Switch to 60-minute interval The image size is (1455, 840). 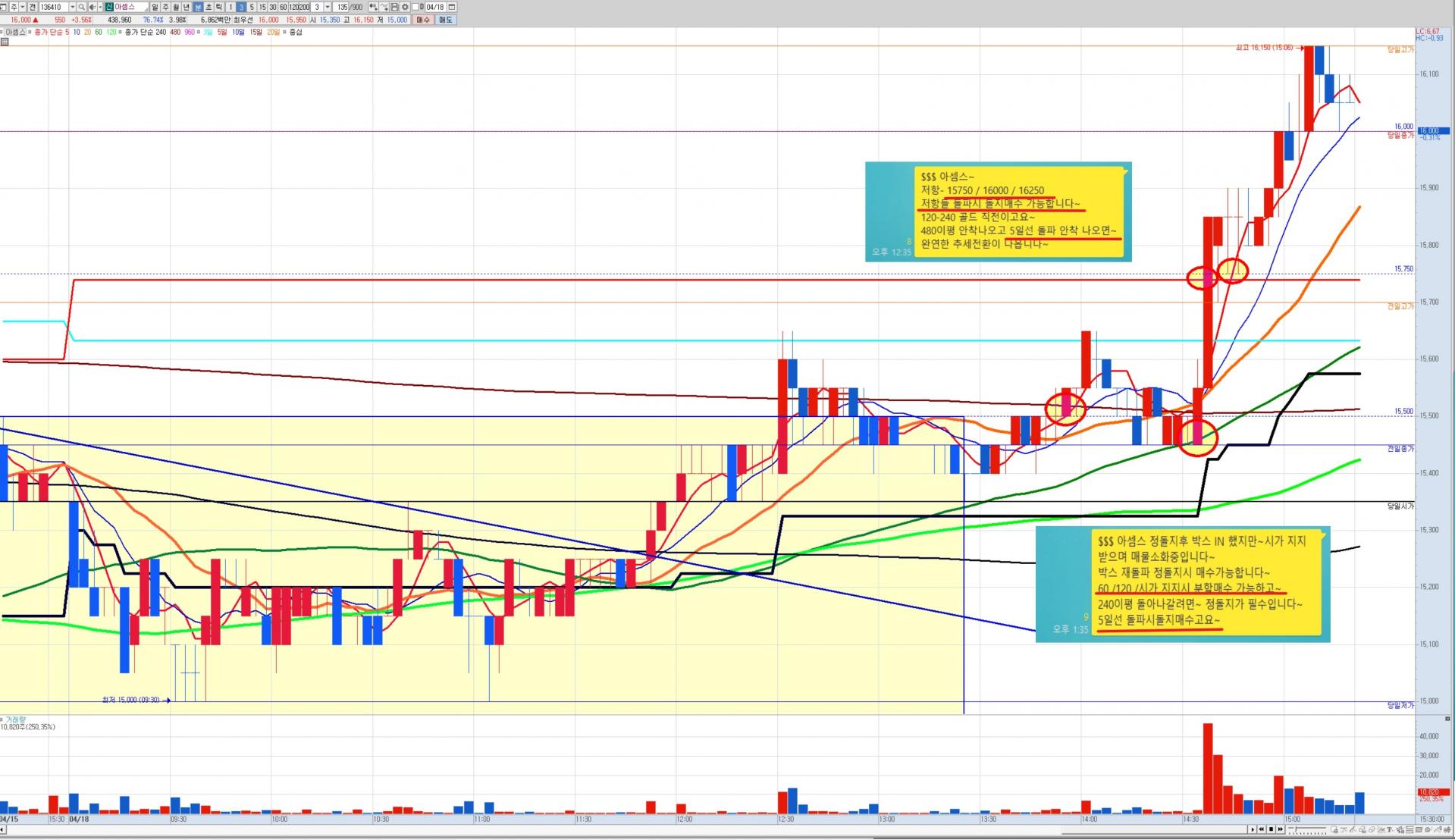[x=284, y=7]
